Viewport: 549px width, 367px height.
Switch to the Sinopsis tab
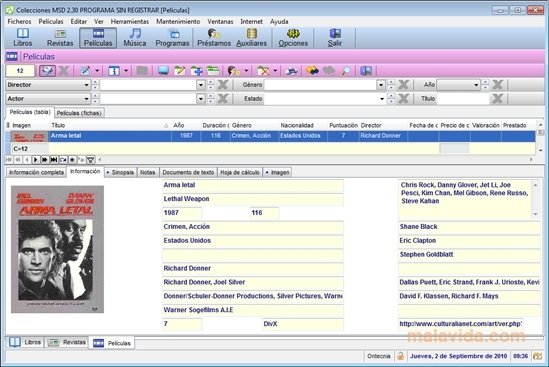[120, 172]
